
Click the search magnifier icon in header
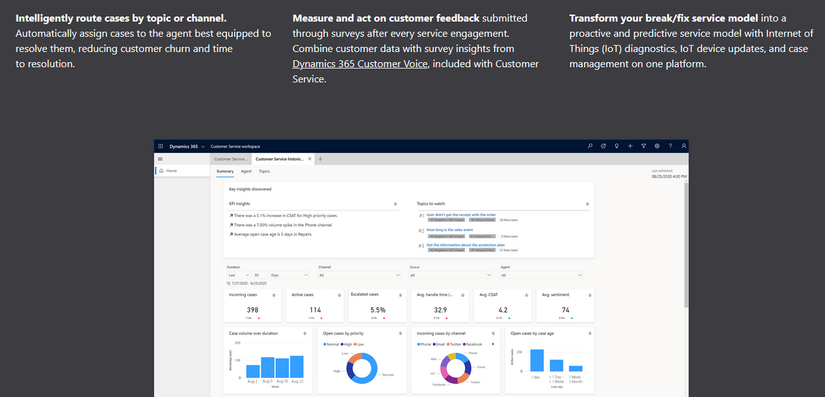point(590,146)
